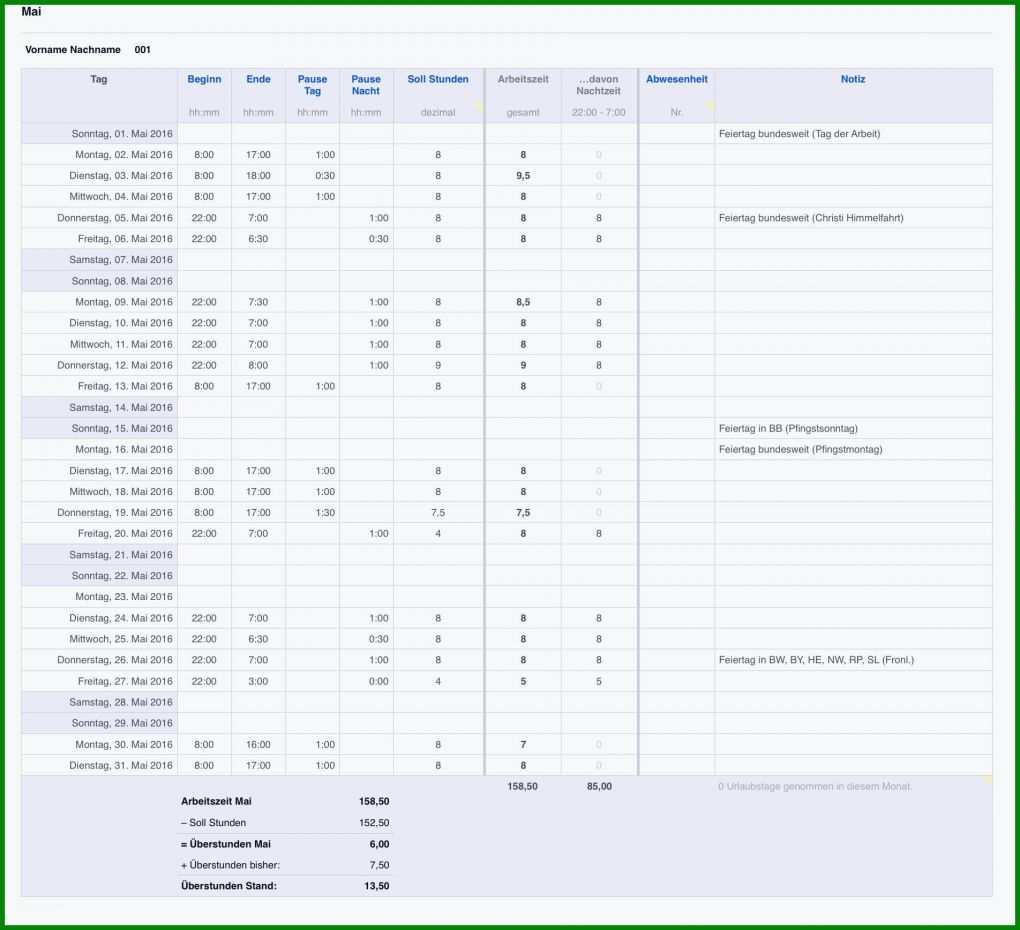Select the note 'Feiertag in BW, BY, HE, NW, RP, SL (Fronl.)'
Viewport: 1020px width, 930px height.
pyautogui.click(x=816, y=660)
